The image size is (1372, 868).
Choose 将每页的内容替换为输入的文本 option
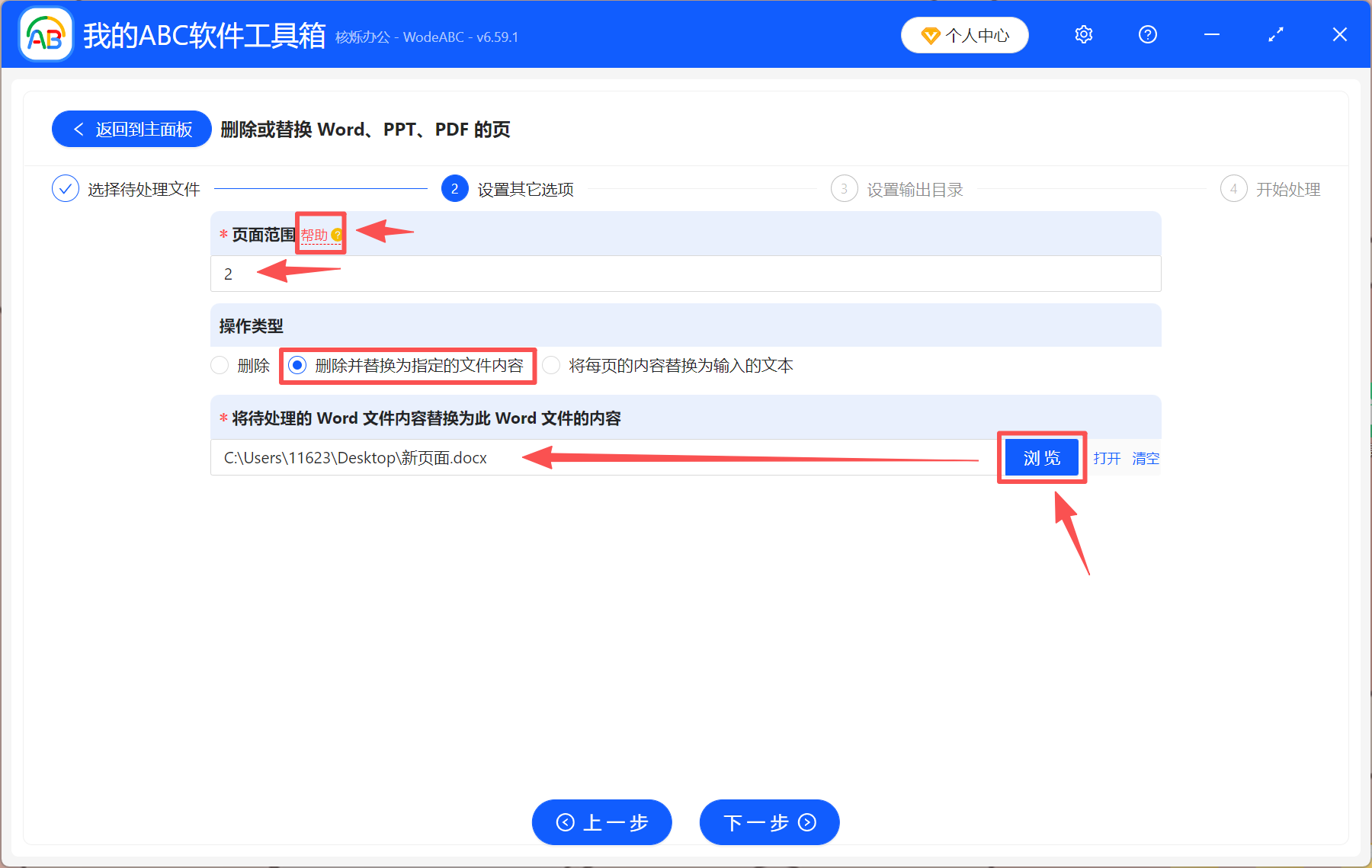click(x=551, y=365)
